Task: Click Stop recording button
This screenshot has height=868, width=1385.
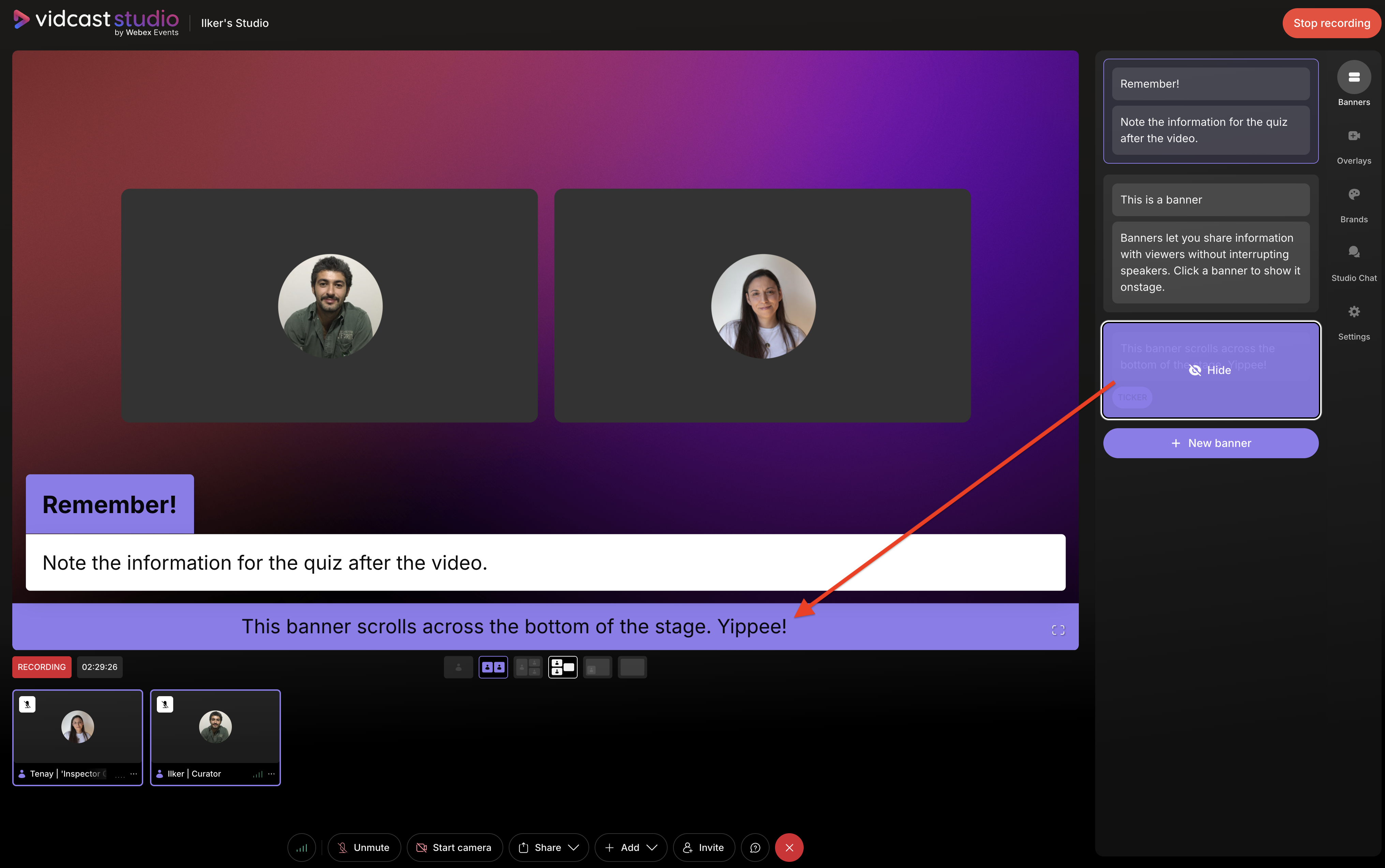Action: pos(1331,23)
